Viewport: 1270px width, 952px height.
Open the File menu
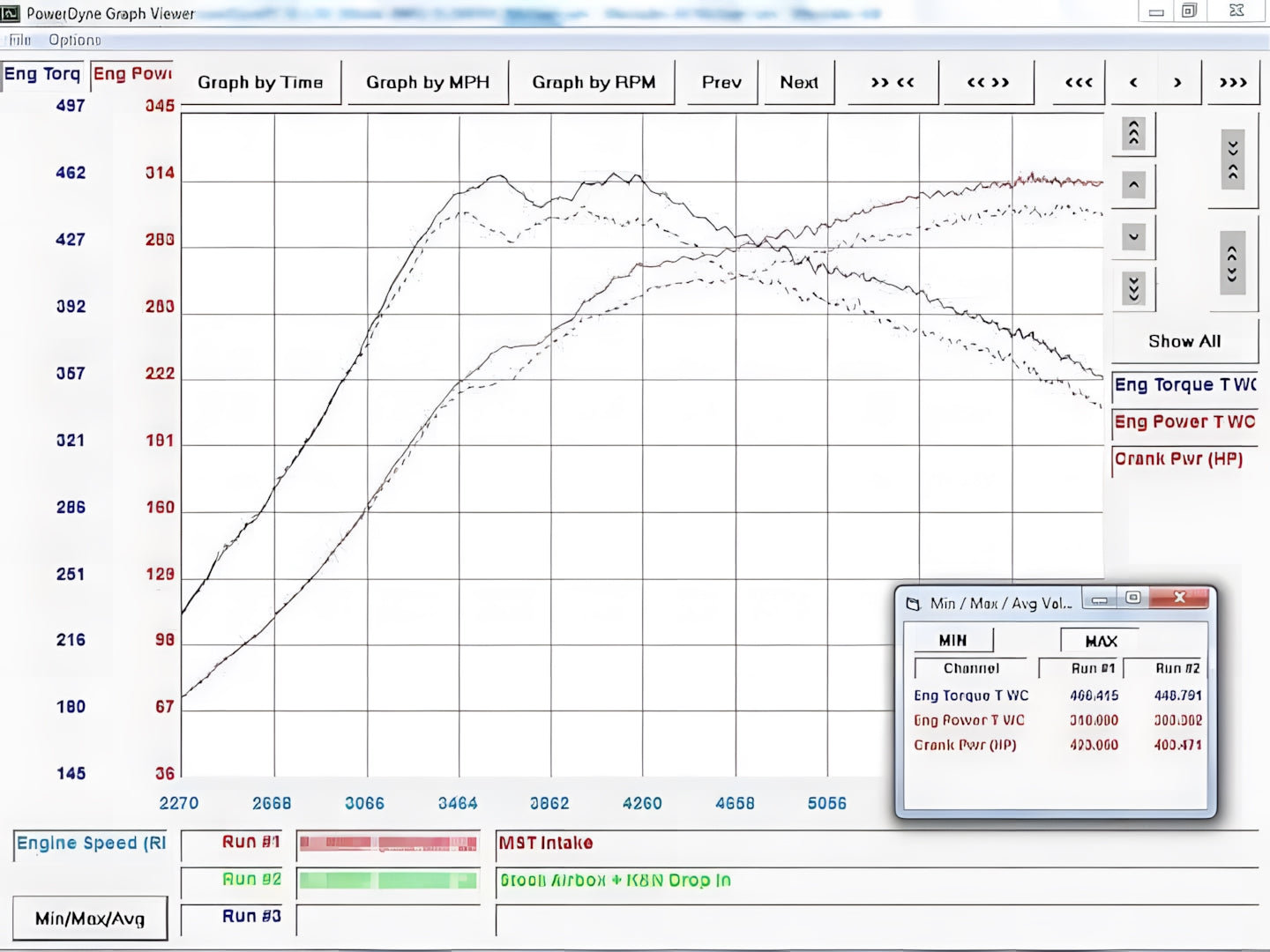click(x=19, y=40)
